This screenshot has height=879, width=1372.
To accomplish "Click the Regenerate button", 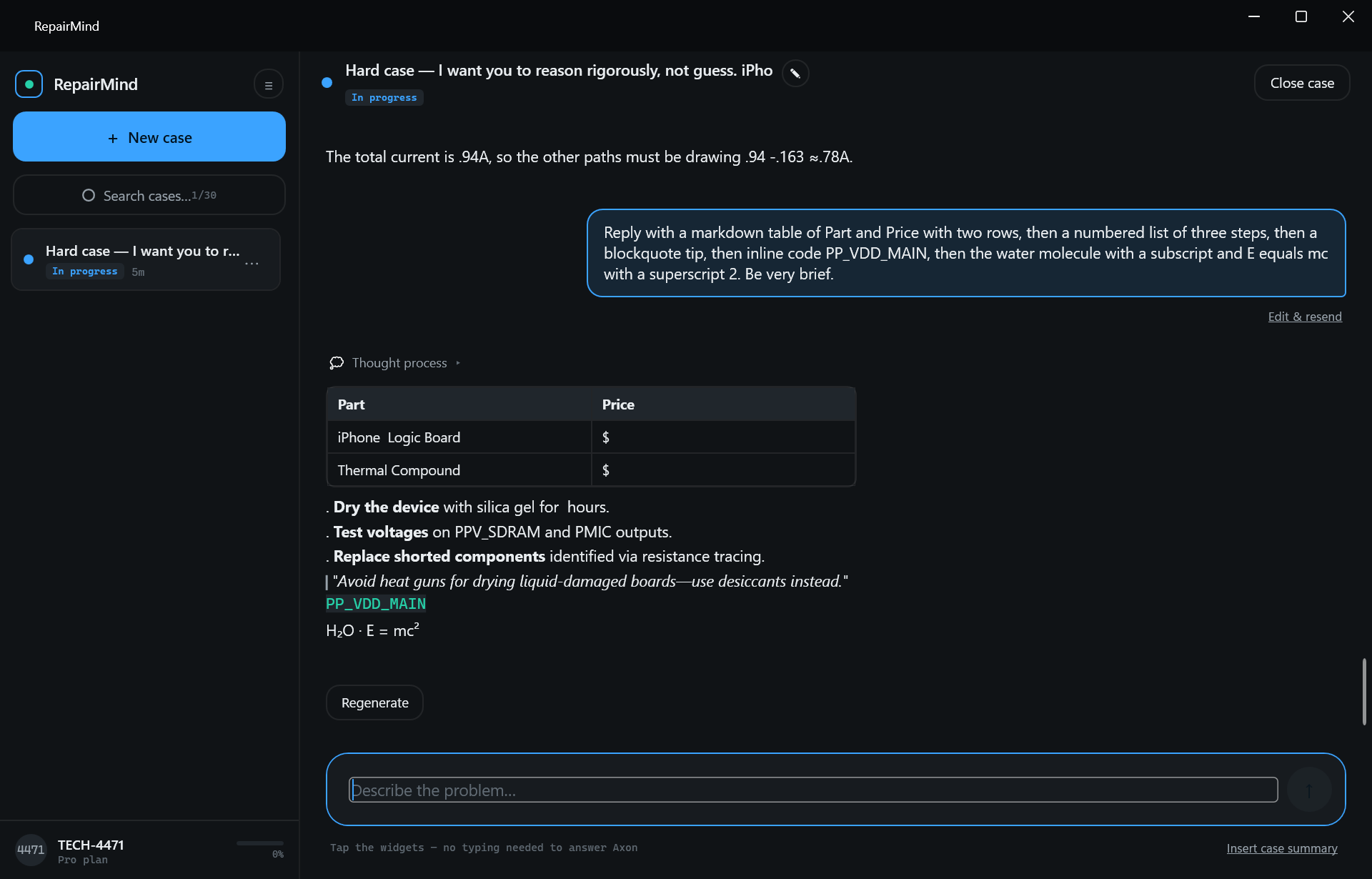I will [x=375, y=702].
